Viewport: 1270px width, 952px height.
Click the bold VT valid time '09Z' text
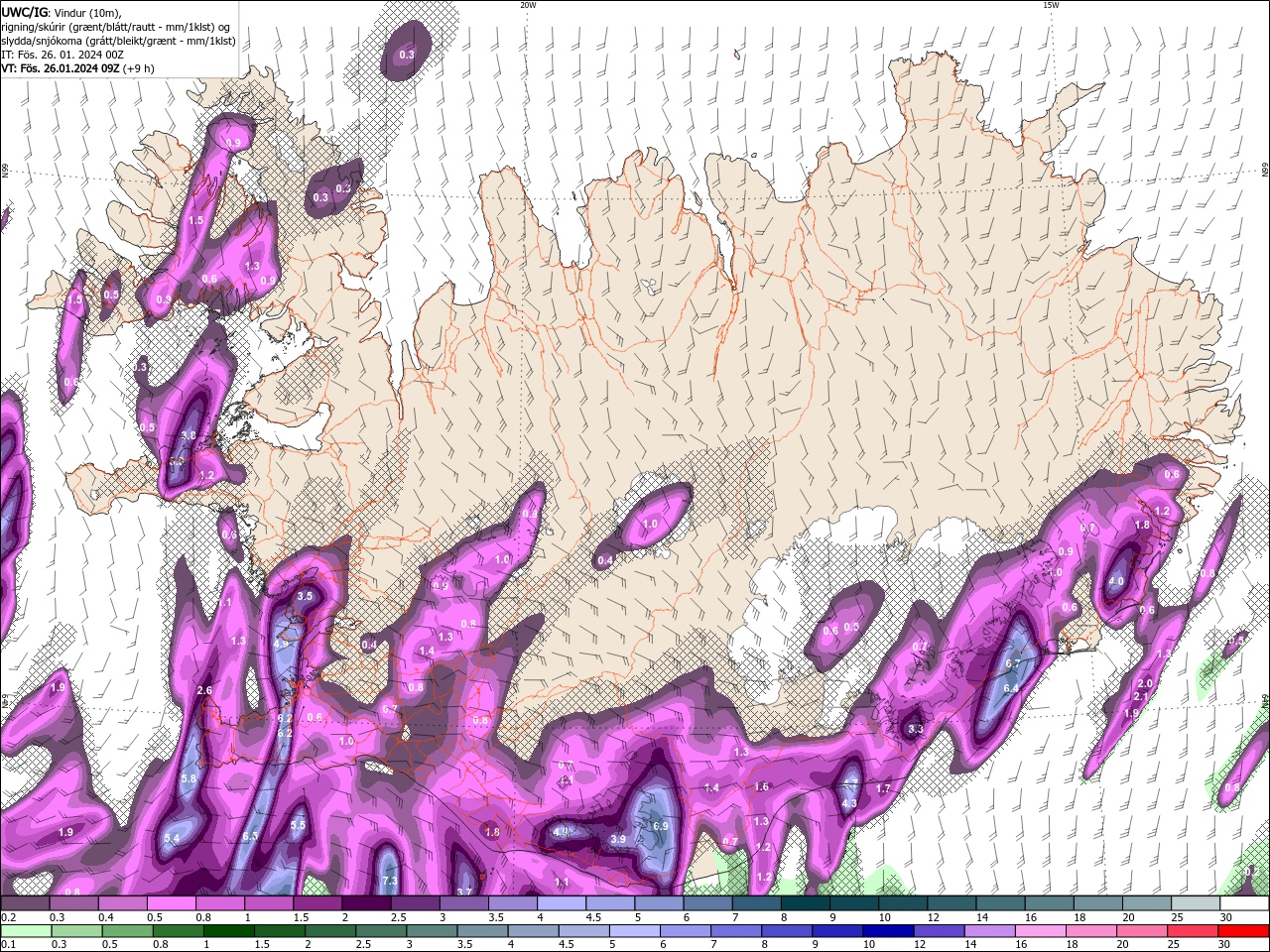point(109,68)
